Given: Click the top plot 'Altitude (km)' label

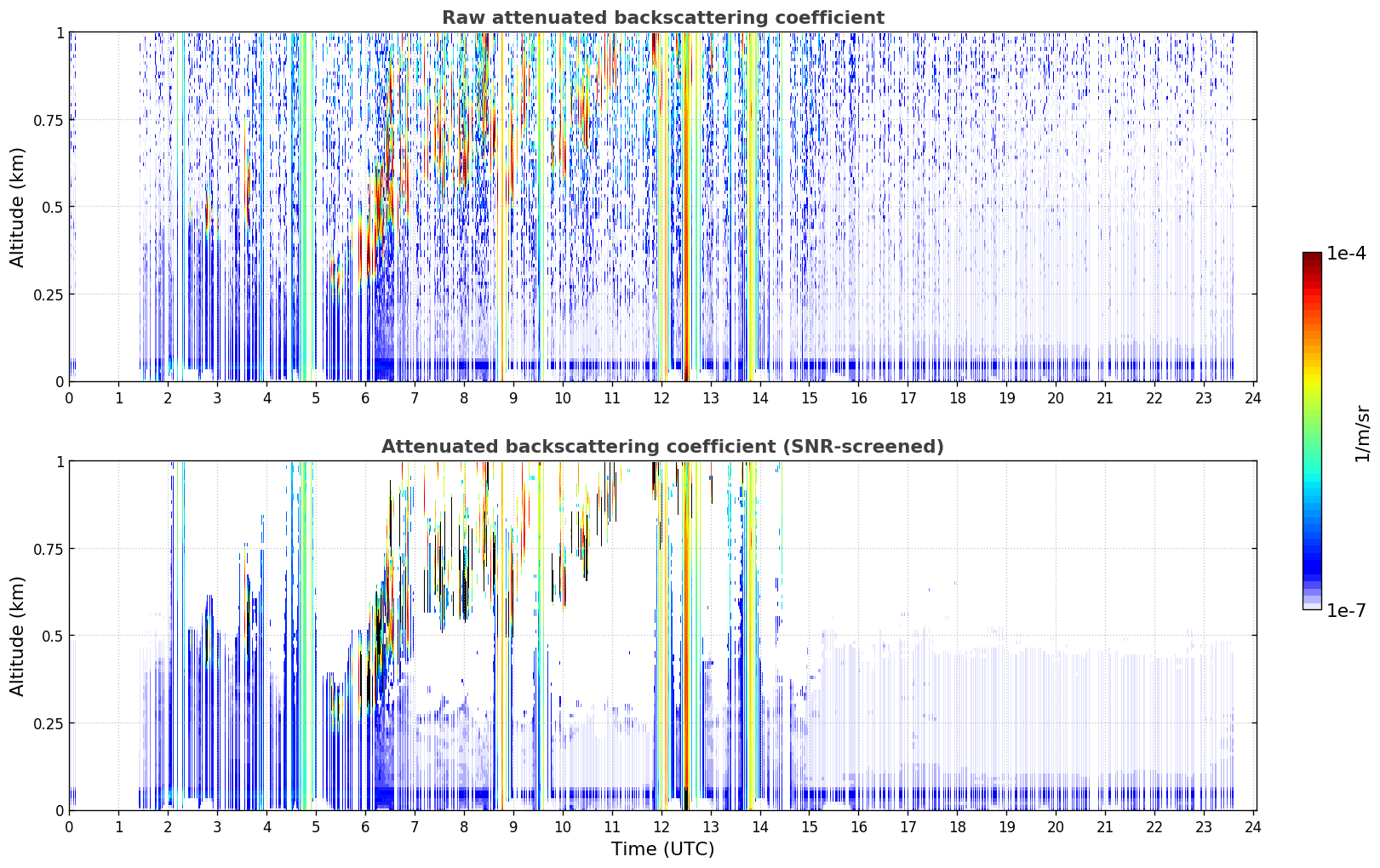Looking at the screenshot, I should [x=18, y=207].
